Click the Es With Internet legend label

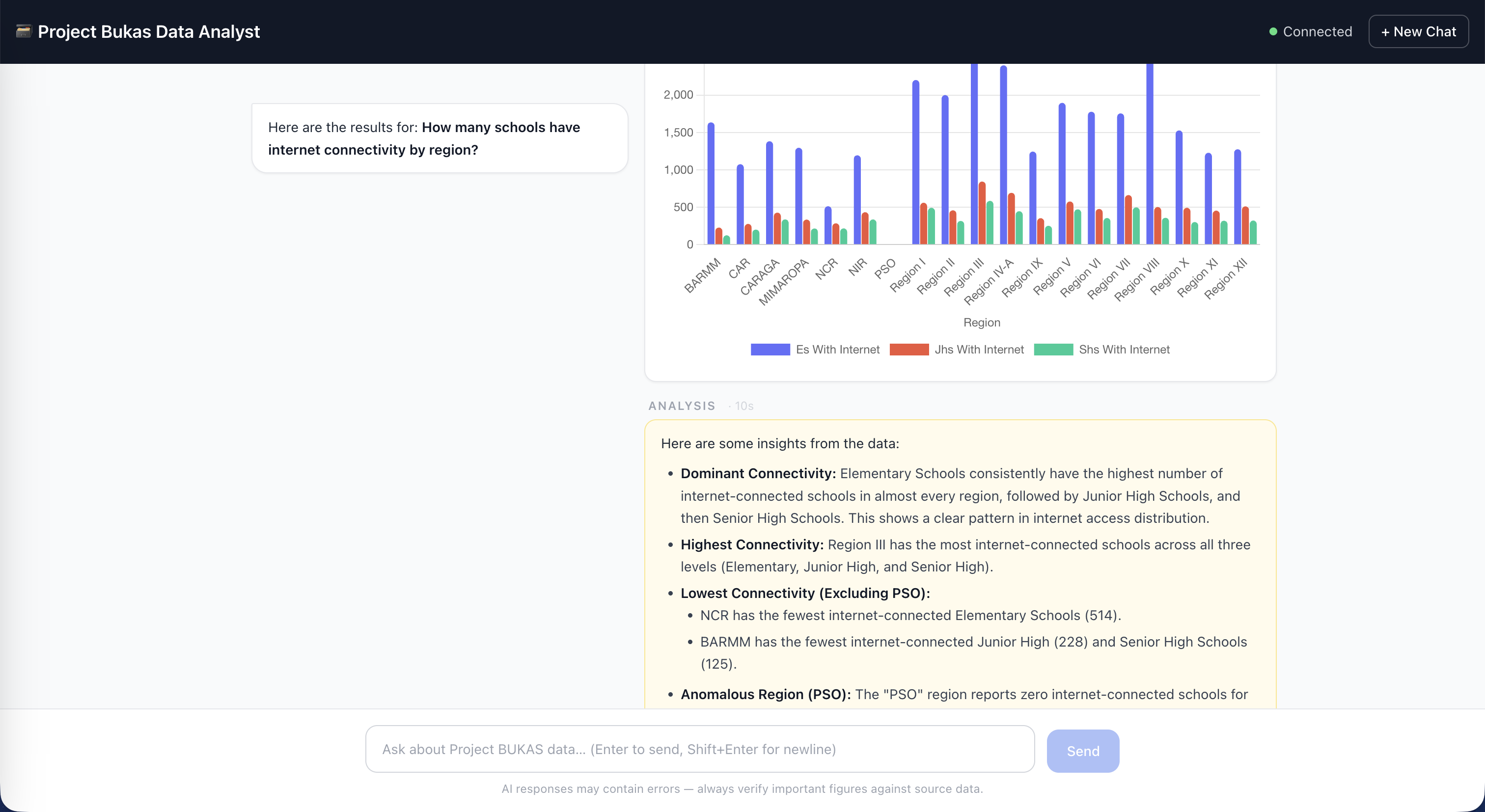838,349
